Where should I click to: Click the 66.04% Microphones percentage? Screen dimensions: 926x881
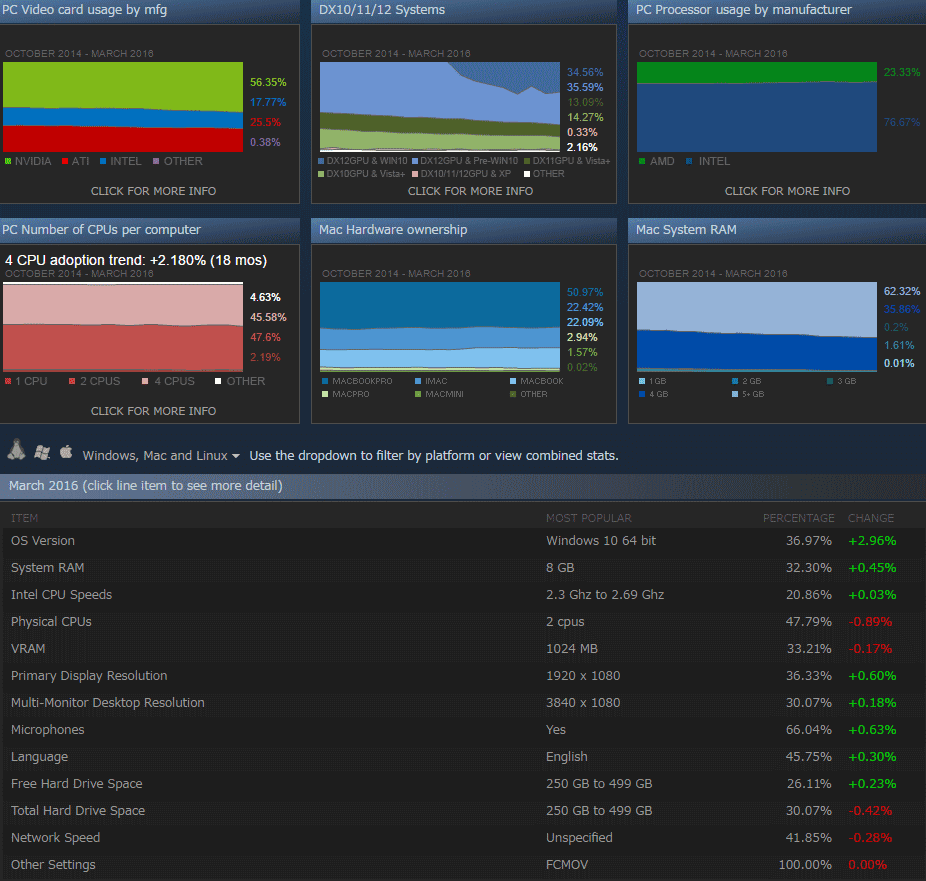pos(808,730)
